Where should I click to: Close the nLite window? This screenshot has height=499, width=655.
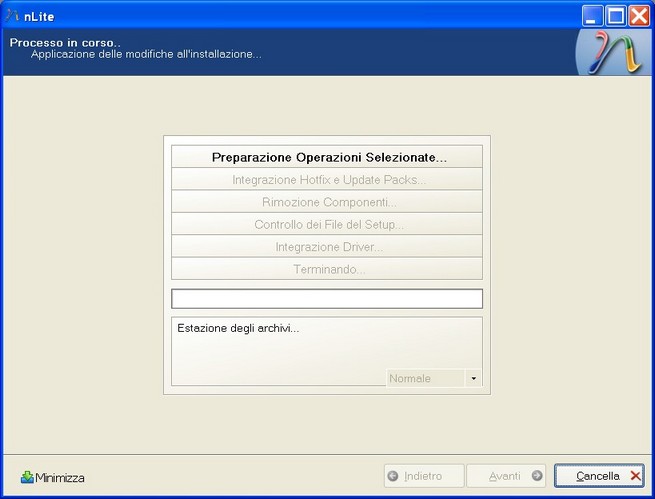(x=639, y=14)
